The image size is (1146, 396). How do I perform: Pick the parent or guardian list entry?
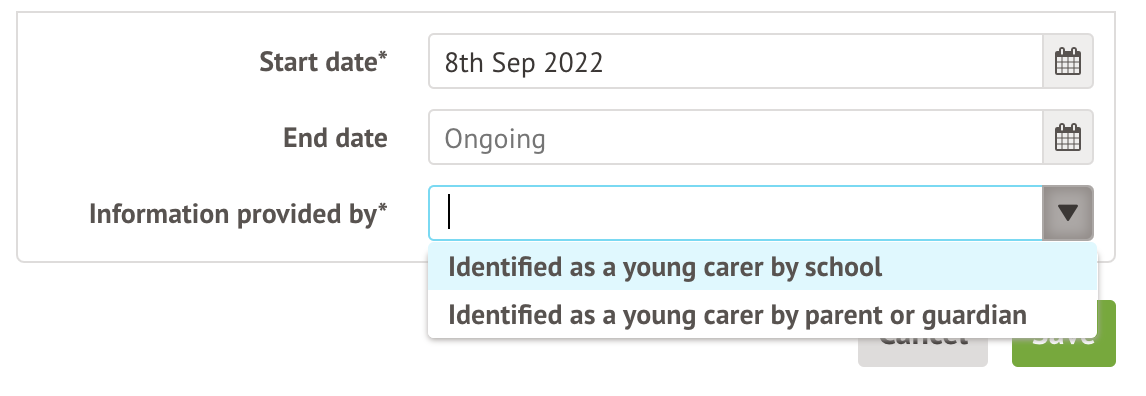(x=762, y=315)
